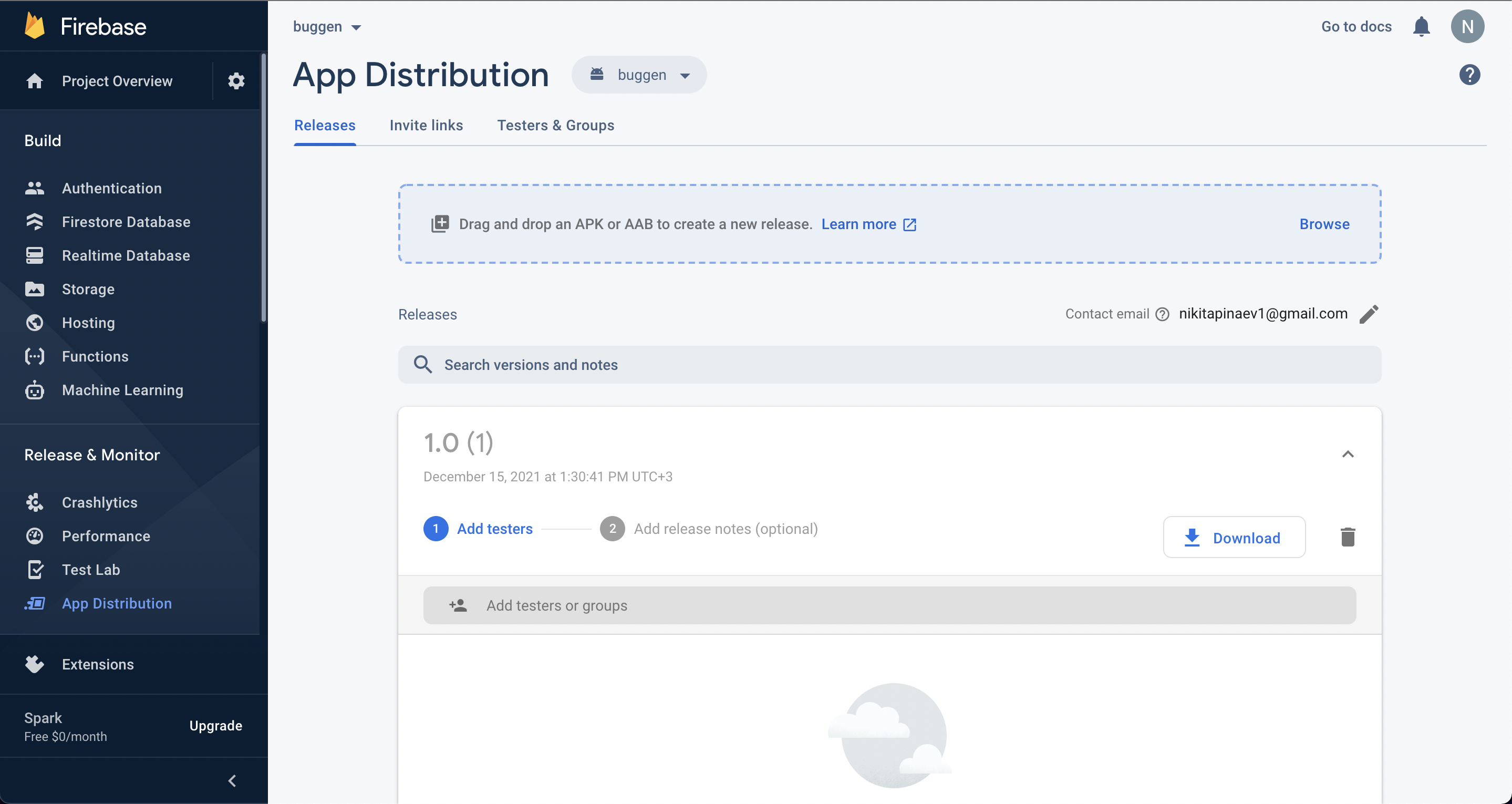The image size is (1512, 804).
Task: Open Firestore Database from sidebar
Action: [126, 221]
